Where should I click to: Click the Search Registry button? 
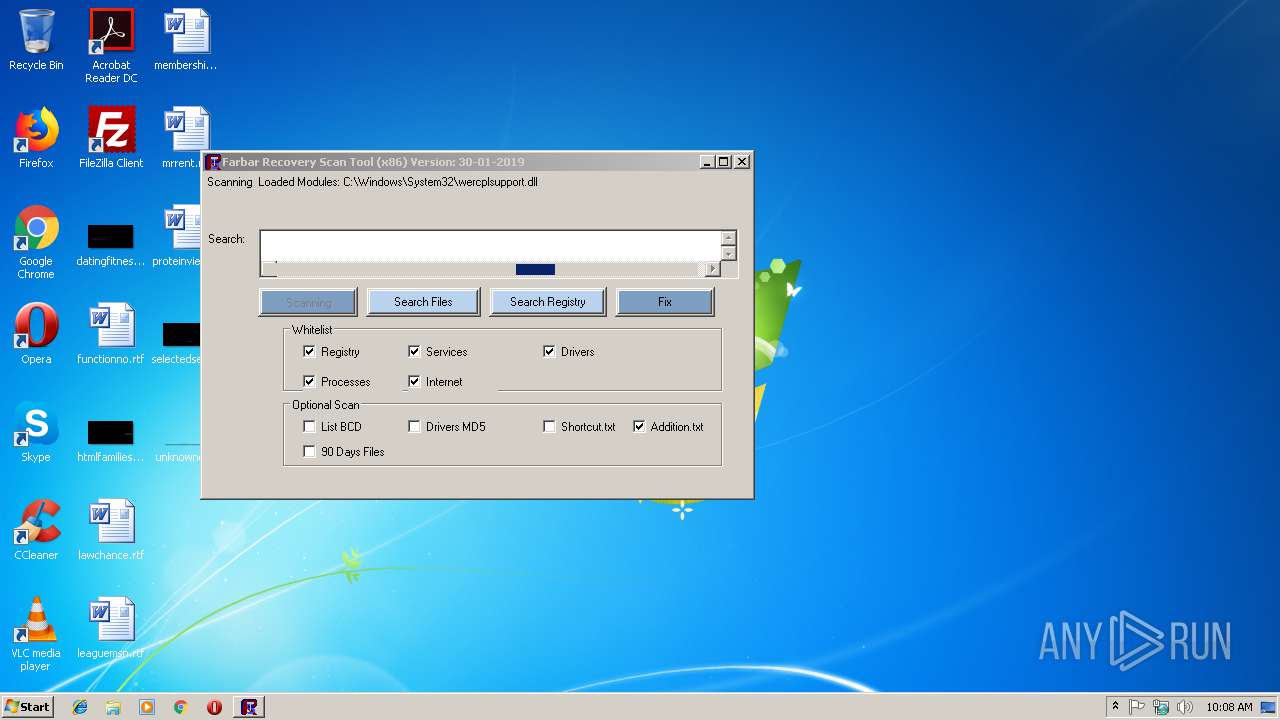(547, 302)
